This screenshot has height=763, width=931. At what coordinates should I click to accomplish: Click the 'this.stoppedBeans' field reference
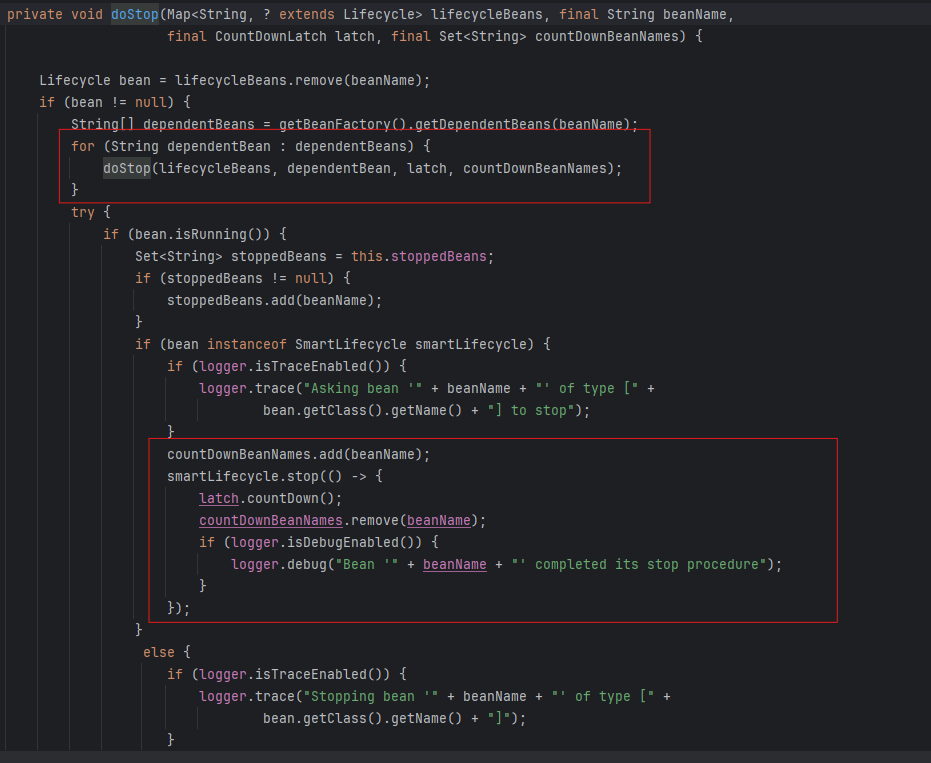[419, 257]
